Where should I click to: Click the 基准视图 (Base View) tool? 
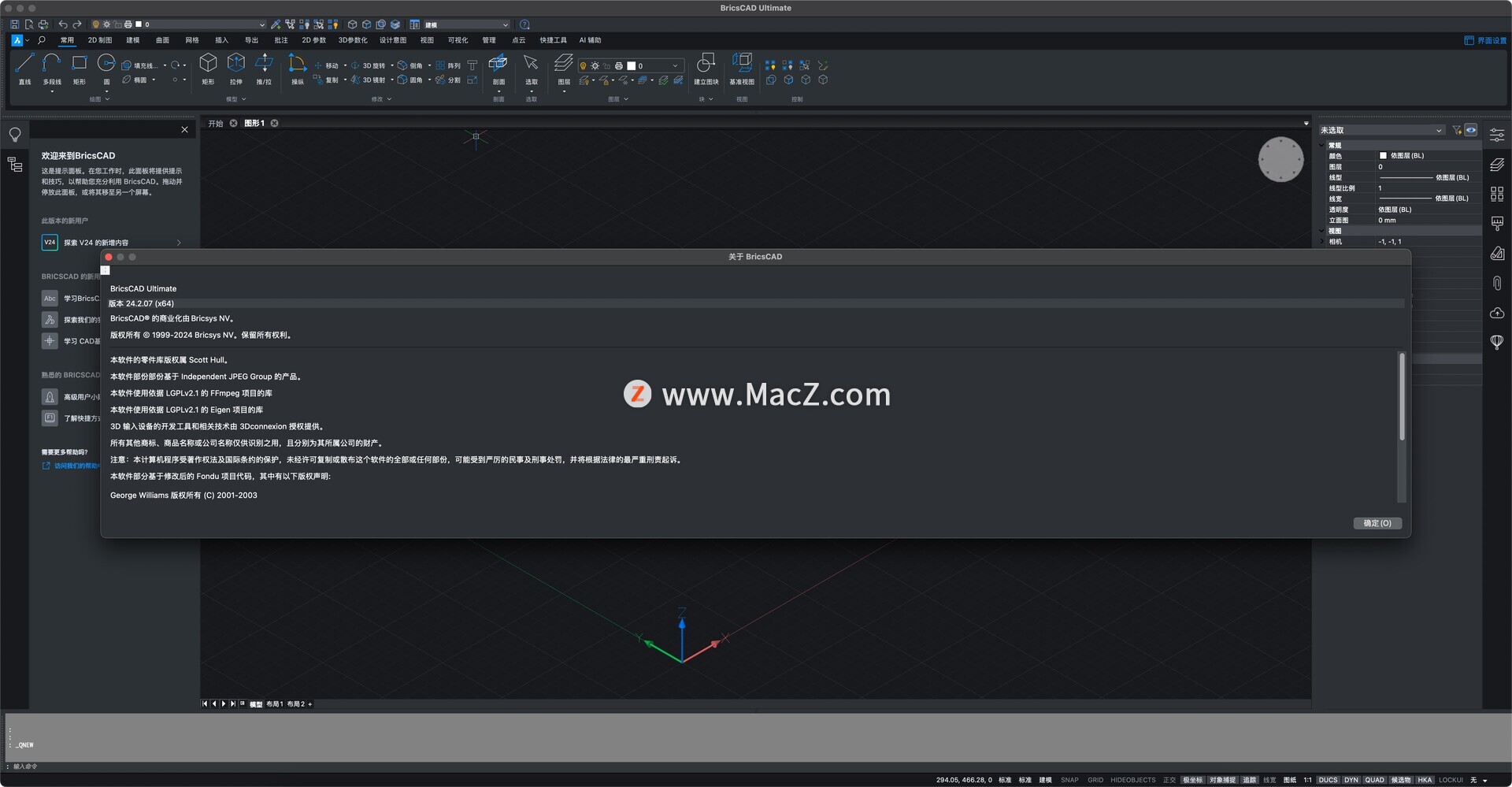[742, 69]
